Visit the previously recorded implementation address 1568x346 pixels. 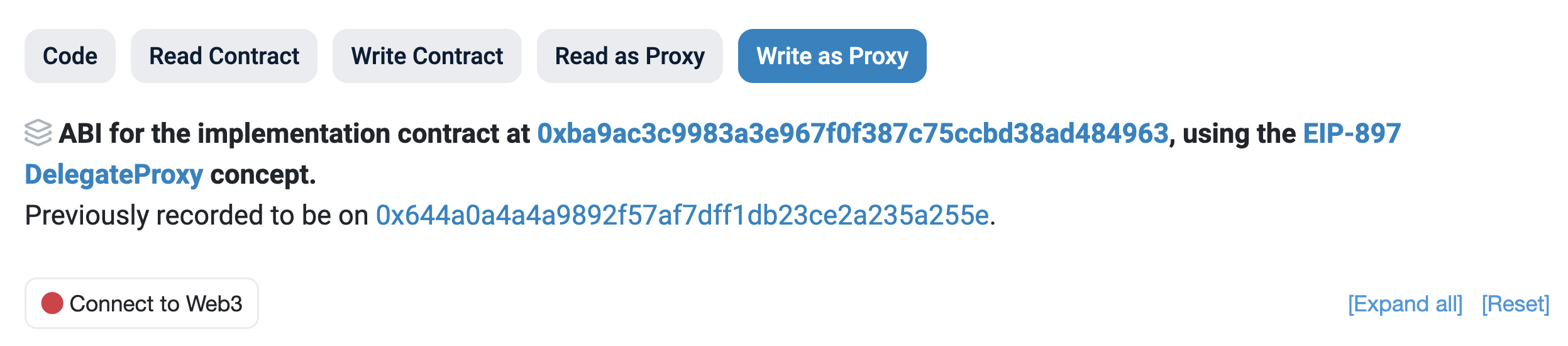point(682,216)
